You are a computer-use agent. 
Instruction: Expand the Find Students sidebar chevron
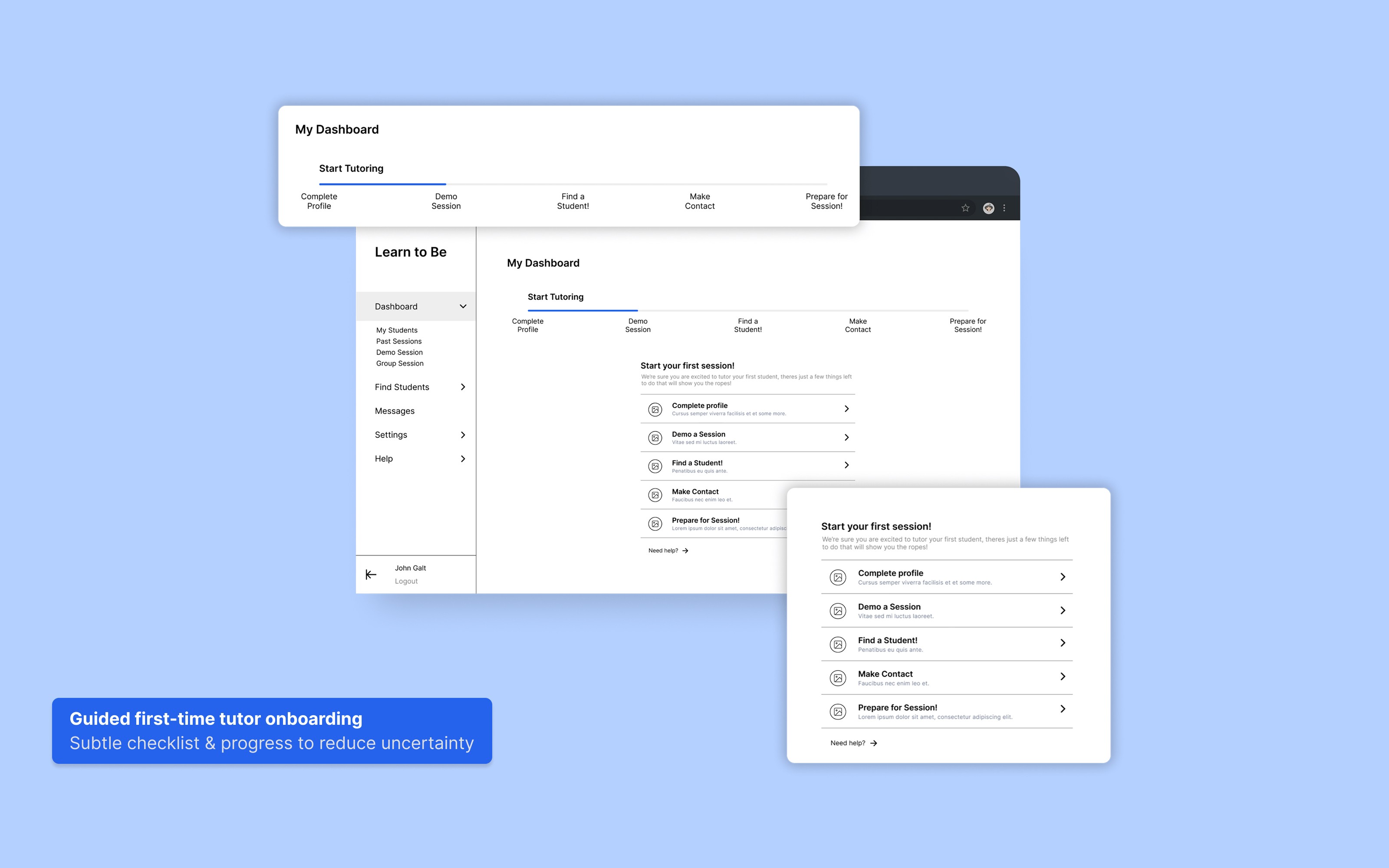[463, 387]
